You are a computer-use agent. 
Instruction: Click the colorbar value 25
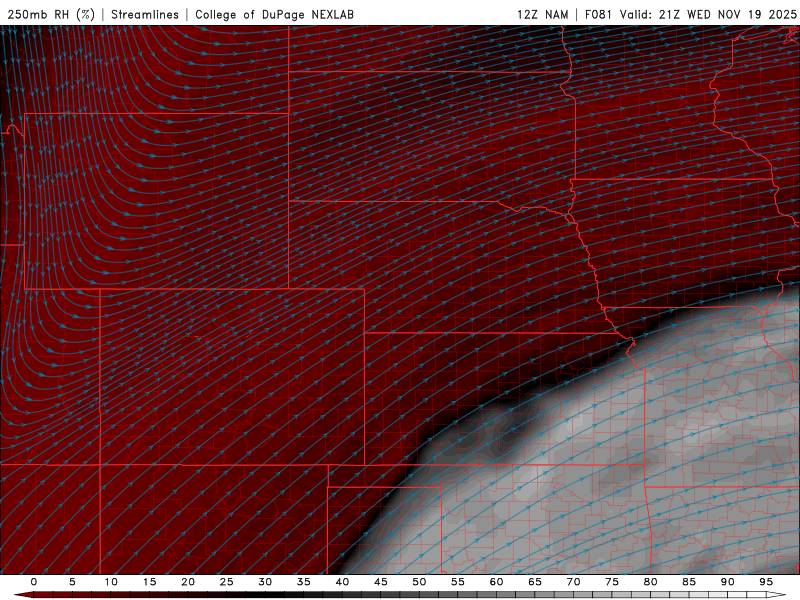[227, 582]
